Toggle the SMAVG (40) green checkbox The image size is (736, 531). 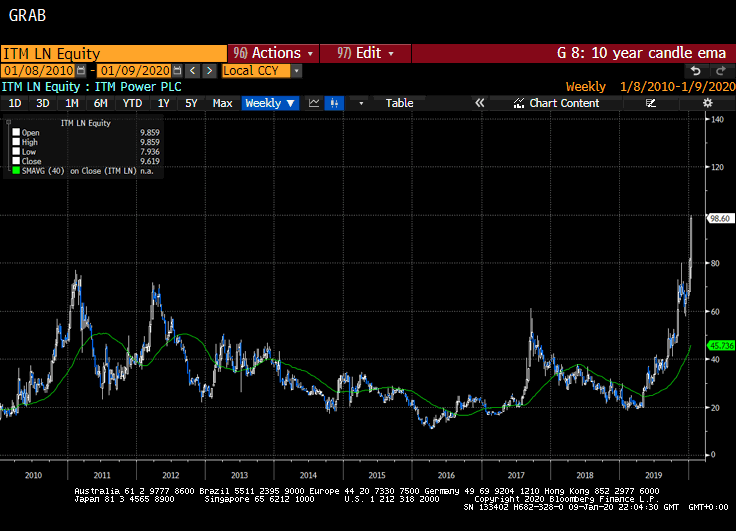tap(16, 170)
